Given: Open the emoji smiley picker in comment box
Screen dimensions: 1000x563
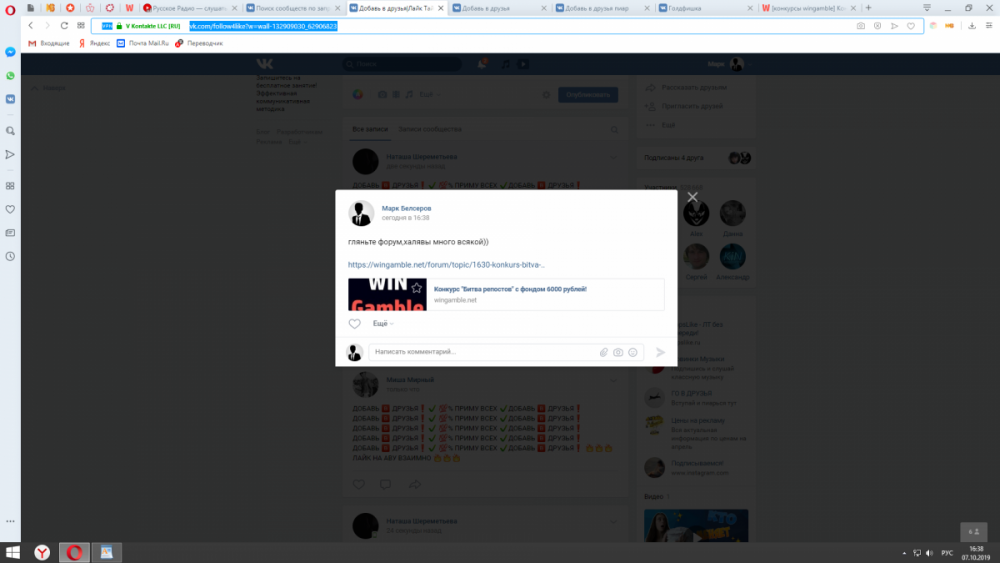Looking at the screenshot, I should (633, 352).
